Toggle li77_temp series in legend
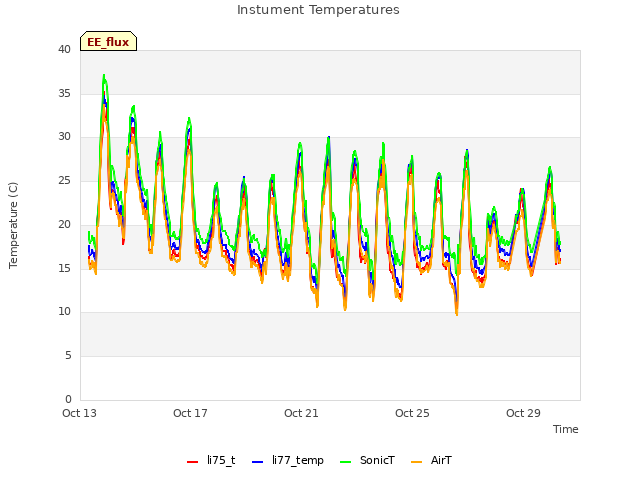 tap(288, 460)
